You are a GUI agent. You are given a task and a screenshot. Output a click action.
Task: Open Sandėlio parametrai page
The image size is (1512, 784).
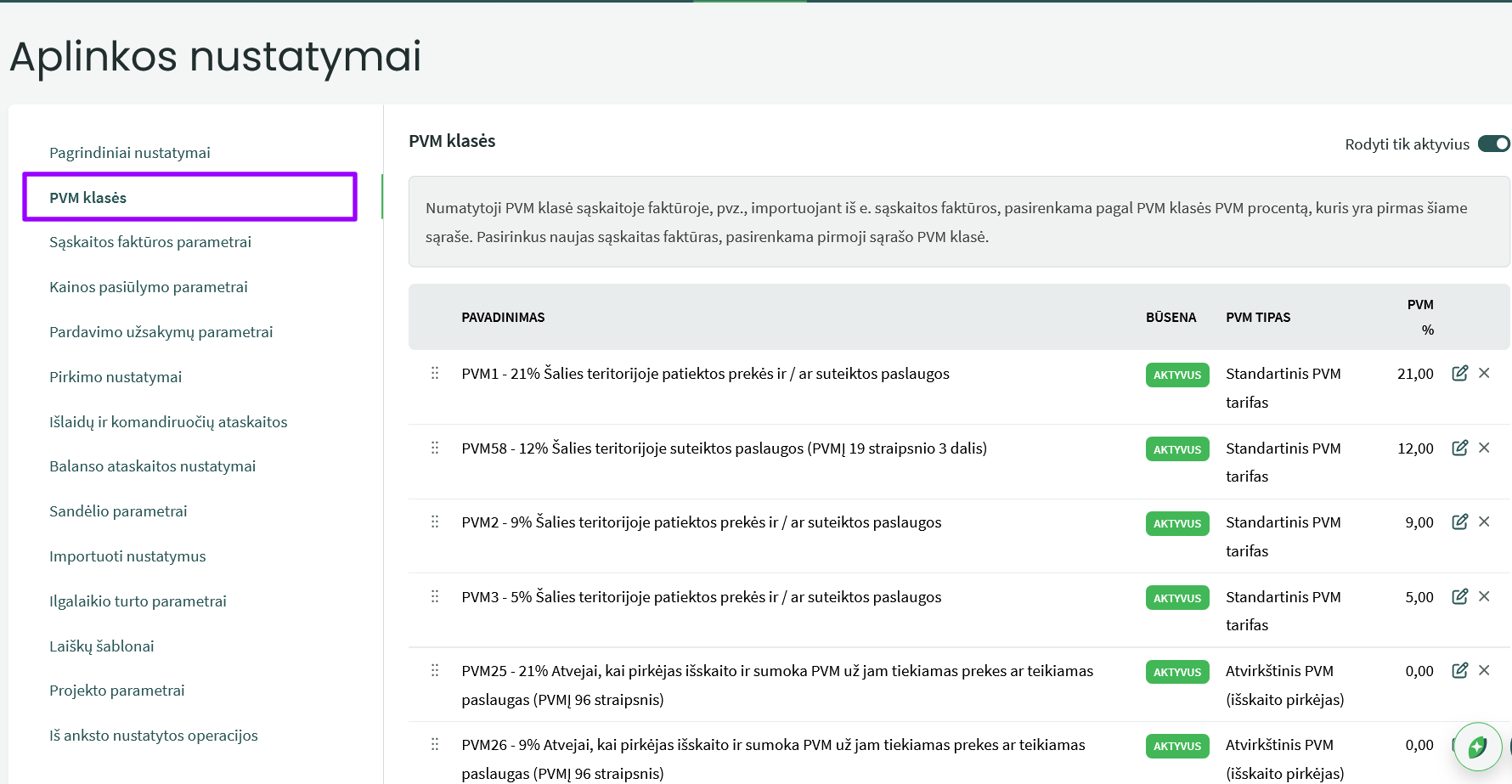click(118, 511)
